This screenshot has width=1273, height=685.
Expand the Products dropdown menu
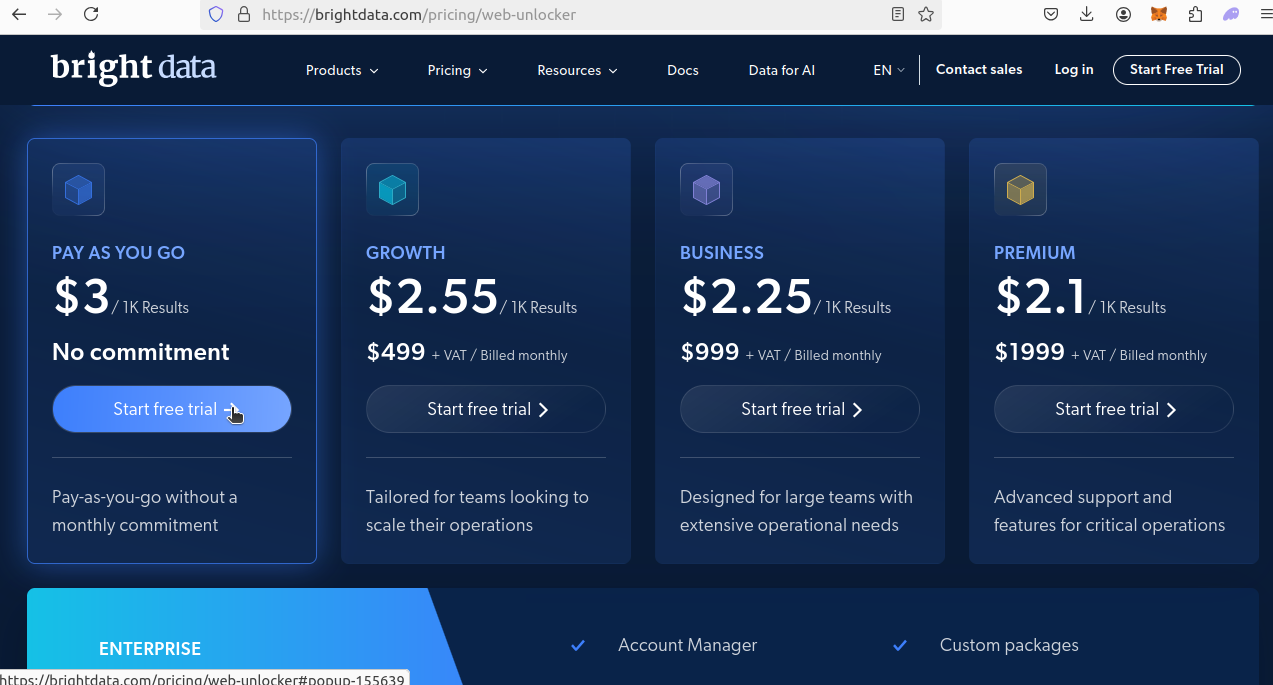point(342,70)
